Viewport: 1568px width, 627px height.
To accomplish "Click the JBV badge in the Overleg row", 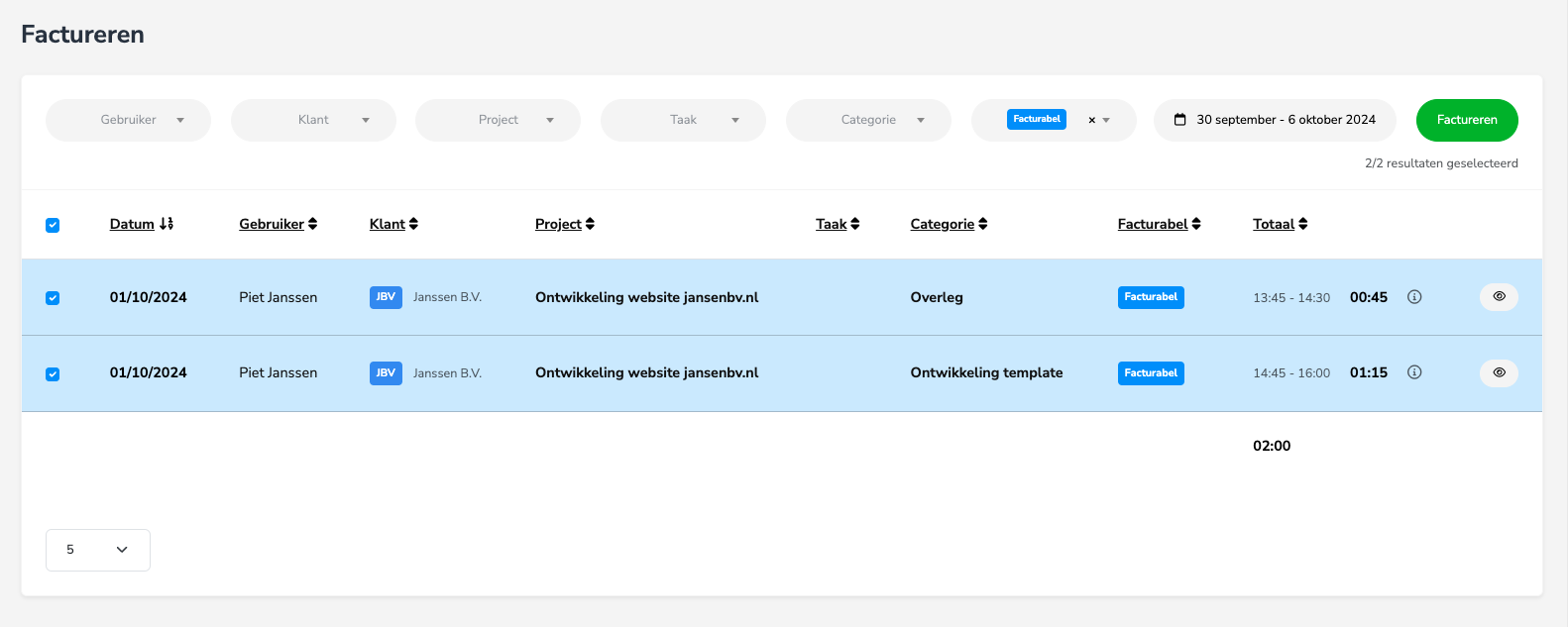I will [386, 297].
